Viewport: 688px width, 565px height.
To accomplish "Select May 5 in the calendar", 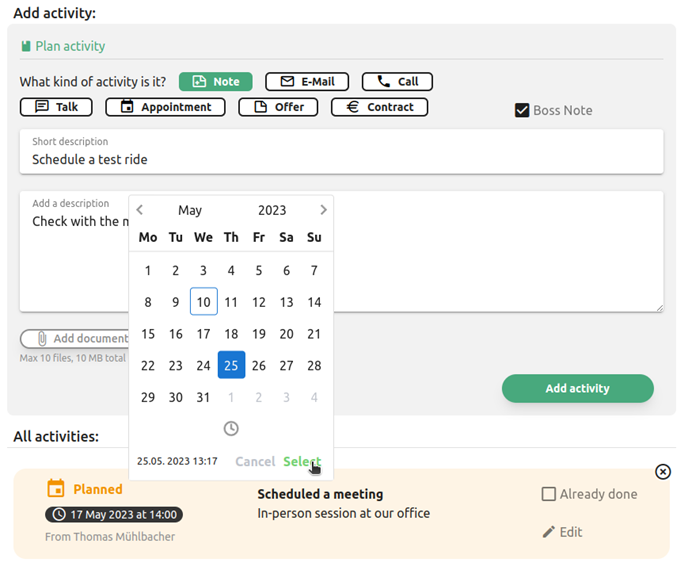I will point(259,270).
